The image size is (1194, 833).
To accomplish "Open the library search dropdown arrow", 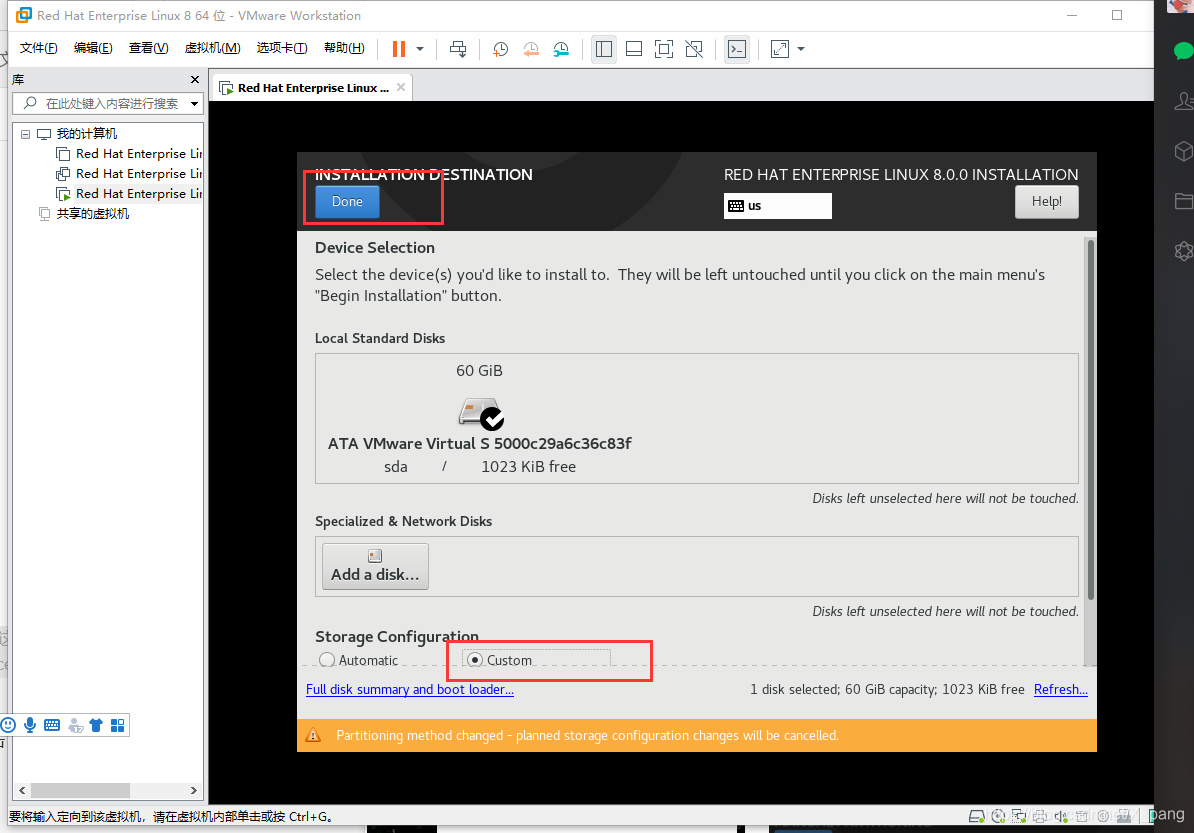I will 194,104.
